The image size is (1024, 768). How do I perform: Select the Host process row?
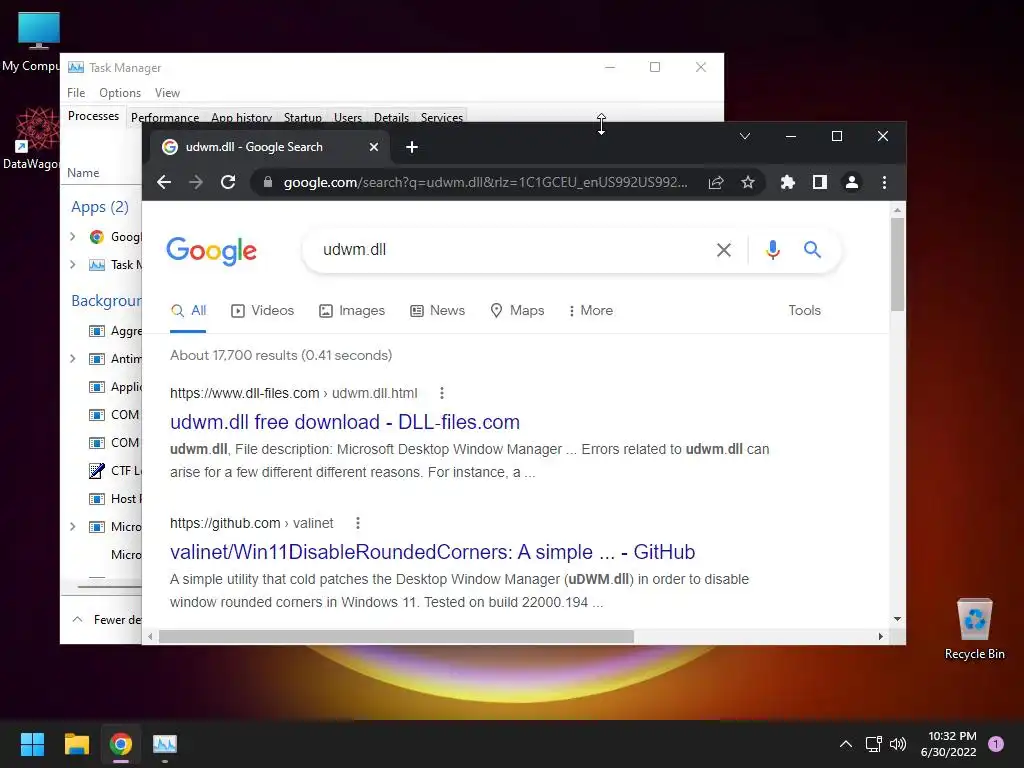tap(101, 499)
